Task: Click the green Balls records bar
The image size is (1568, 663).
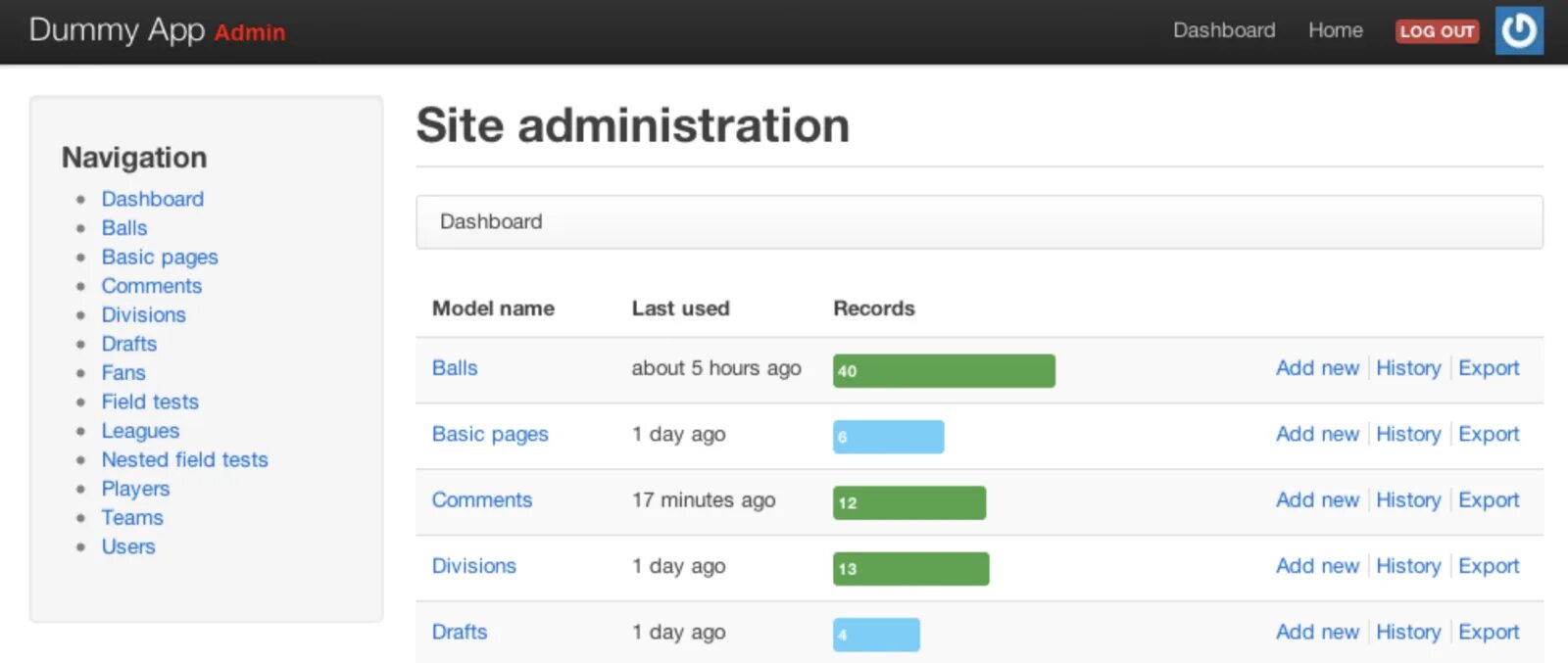Action: (944, 371)
